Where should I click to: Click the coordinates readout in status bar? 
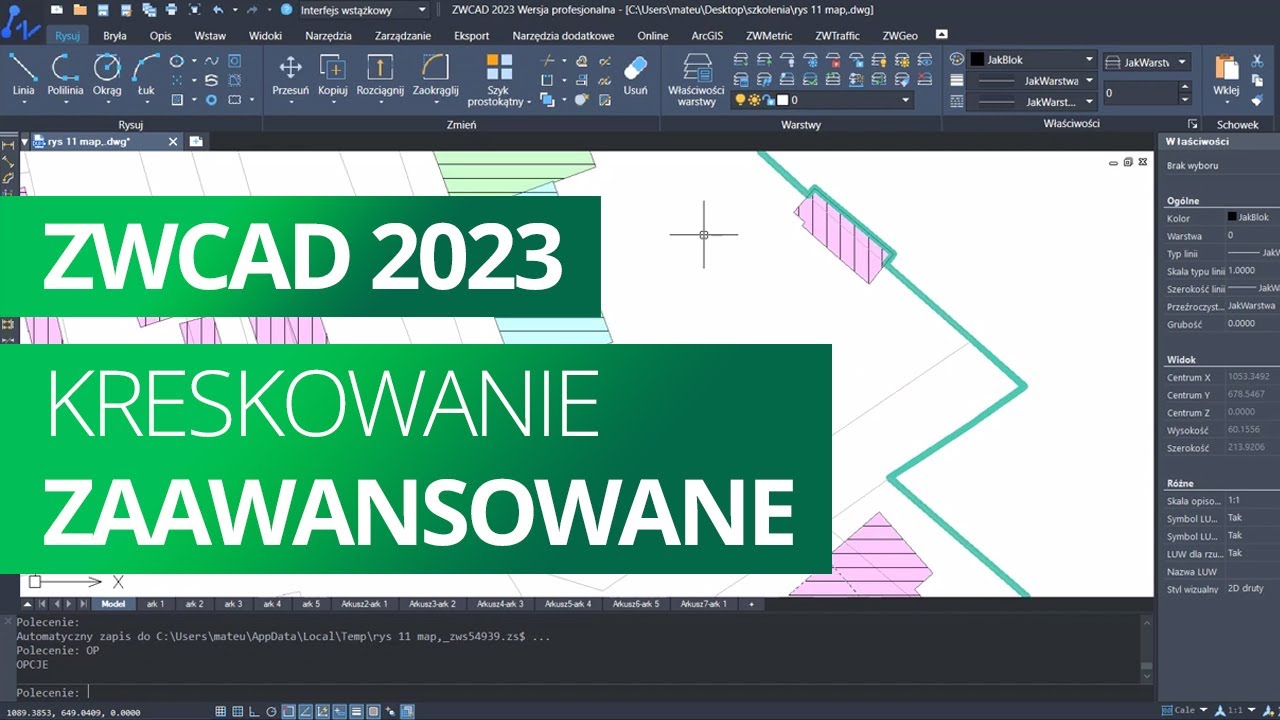(x=73, y=711)
